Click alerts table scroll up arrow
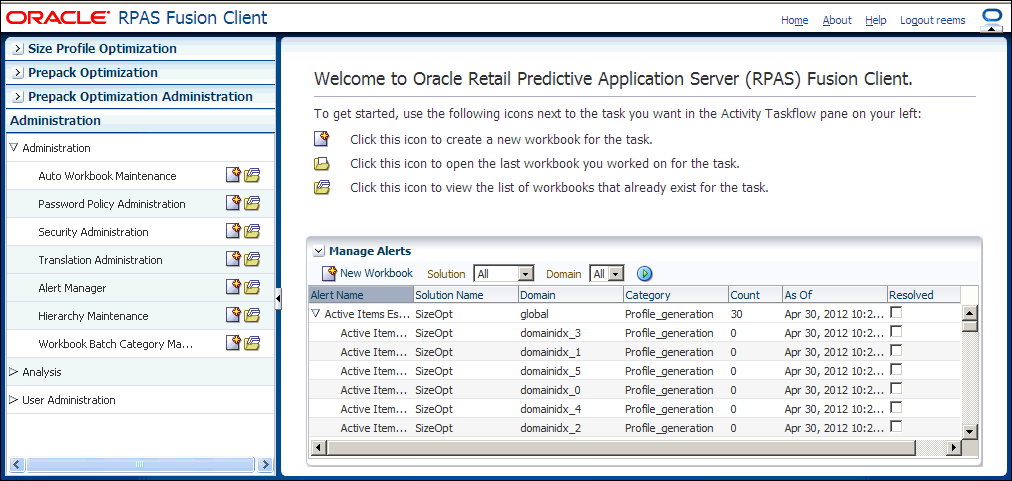Viewport: 1012px width, 481px height. click(x=969, y=312)
